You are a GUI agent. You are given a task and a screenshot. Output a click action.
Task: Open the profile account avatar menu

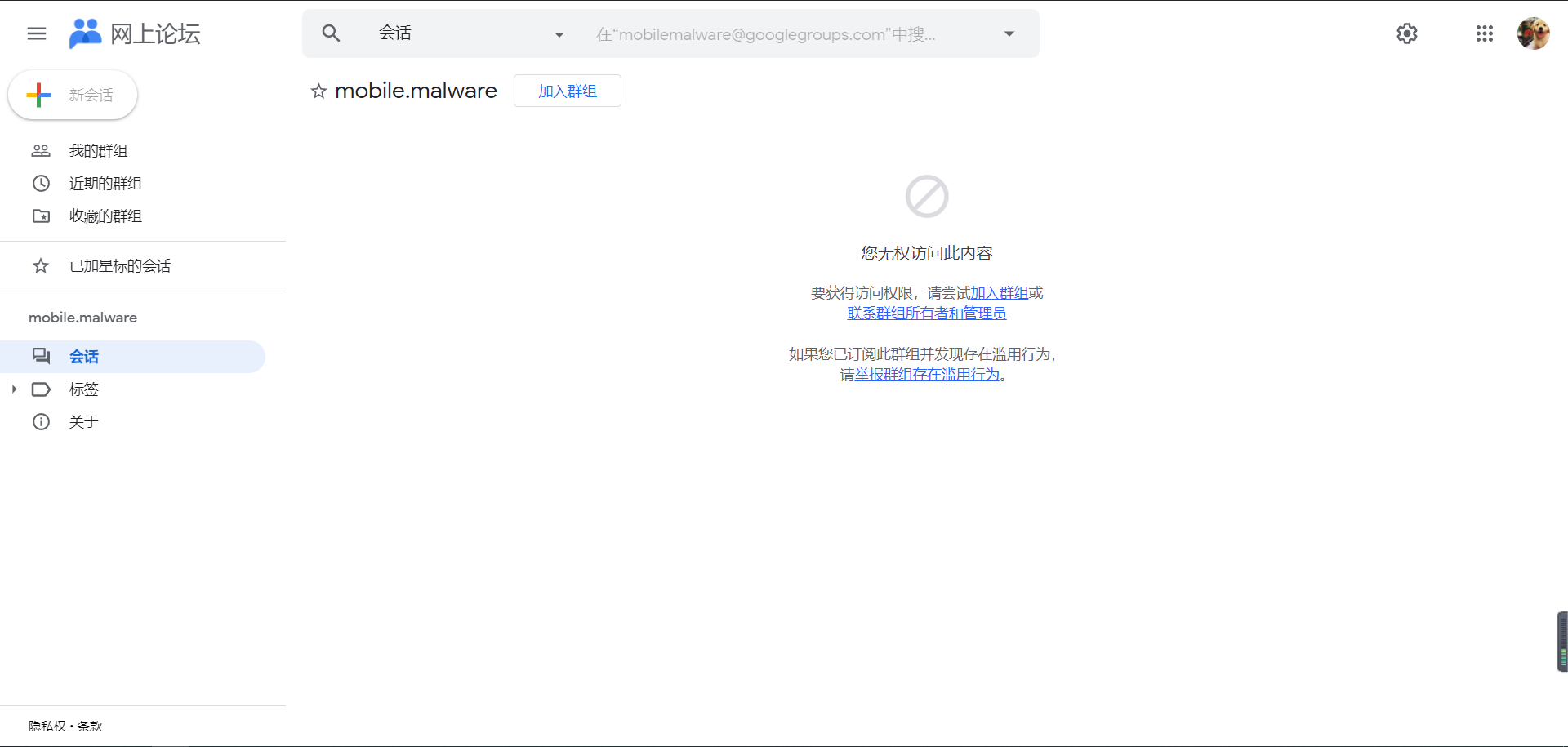1534,33
